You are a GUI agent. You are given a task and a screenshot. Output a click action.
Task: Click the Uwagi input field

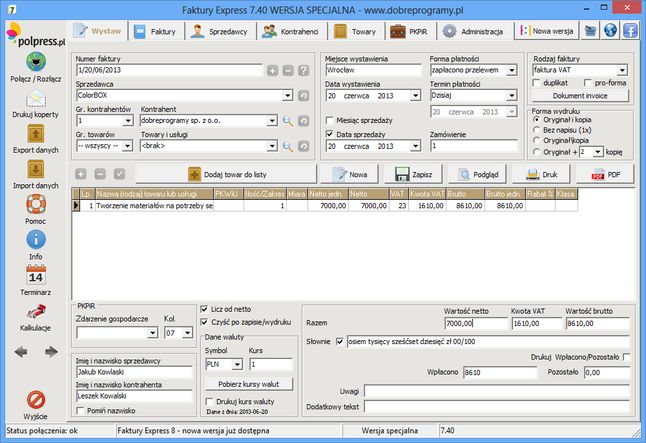point(497,391)
